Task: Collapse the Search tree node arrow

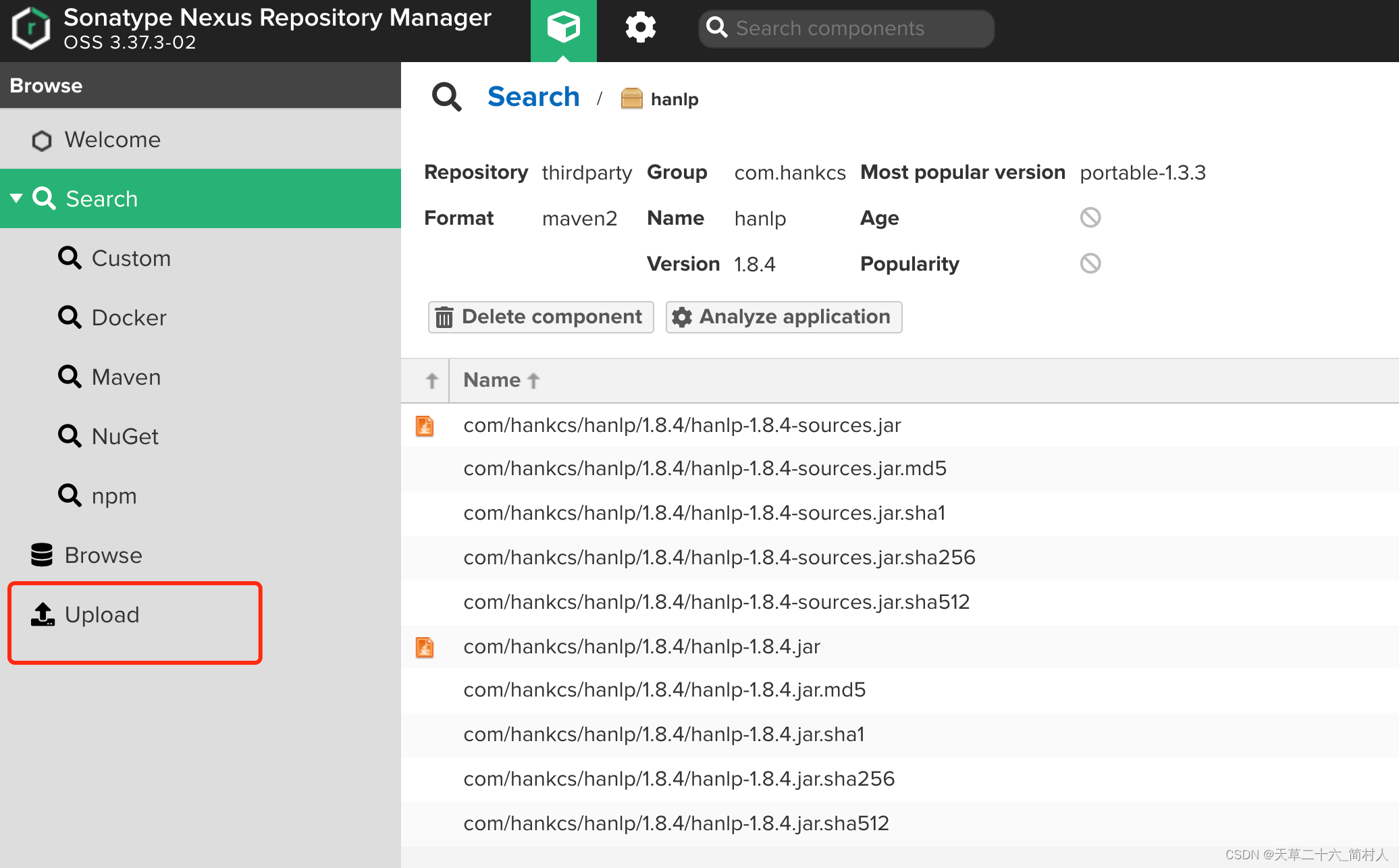Action: (17, 198)
